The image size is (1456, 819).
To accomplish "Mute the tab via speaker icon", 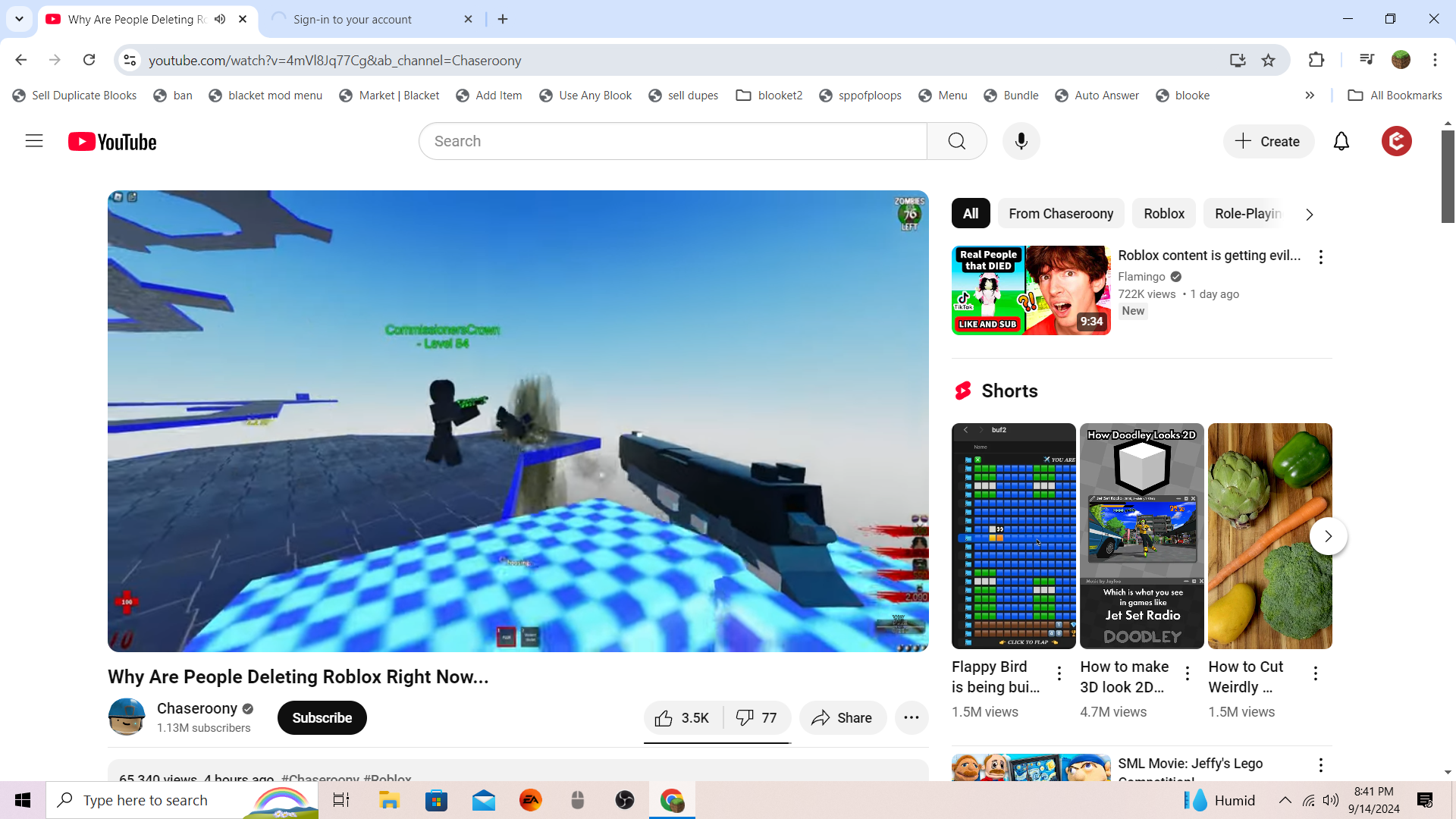I will pos(220,19).
